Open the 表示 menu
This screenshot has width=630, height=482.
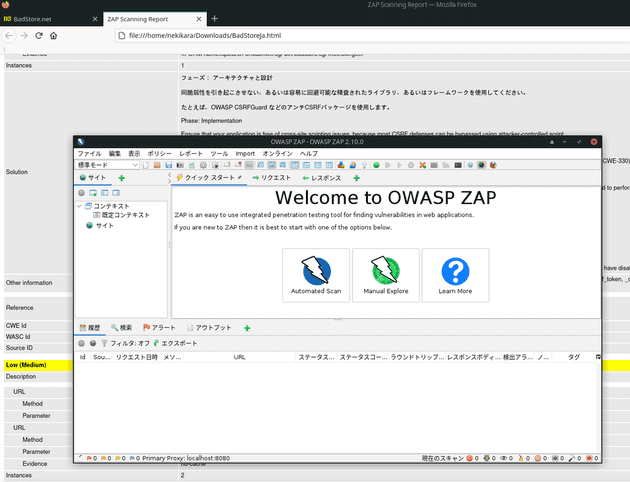click(x=134, y=154)
